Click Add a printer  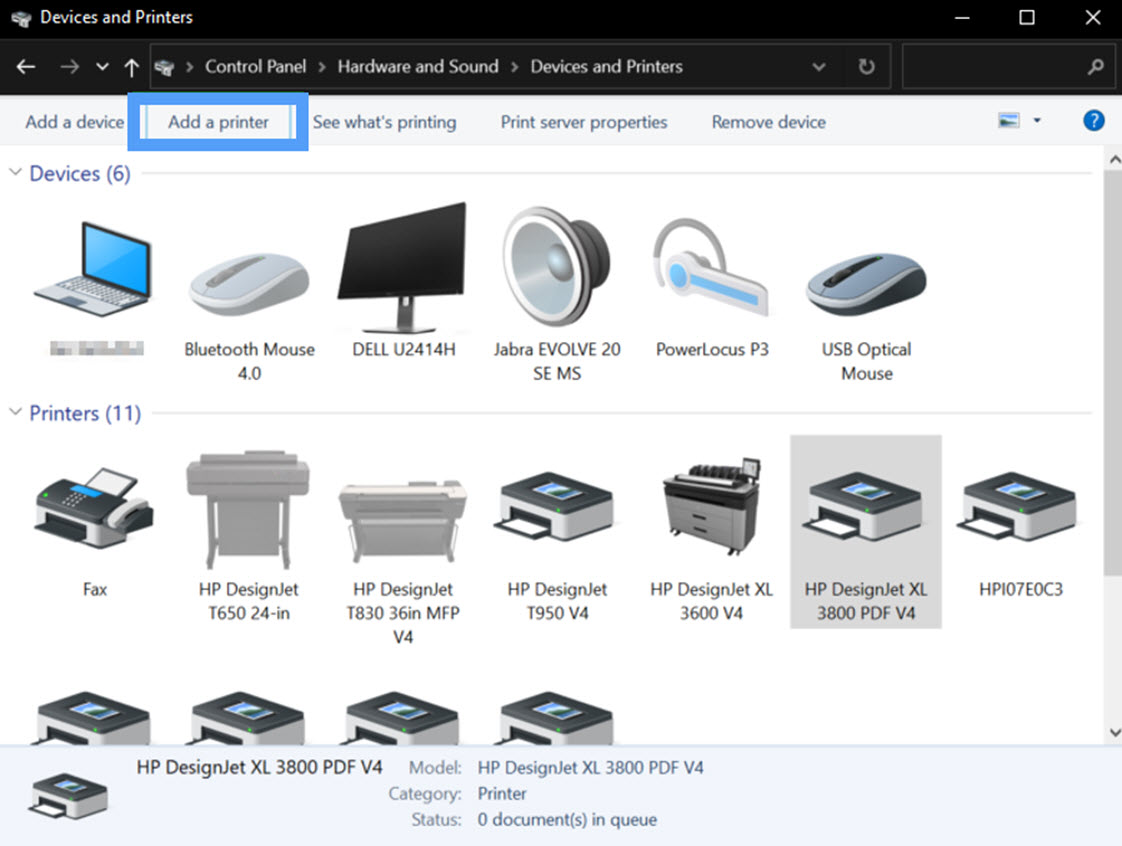tap(218, 122)
